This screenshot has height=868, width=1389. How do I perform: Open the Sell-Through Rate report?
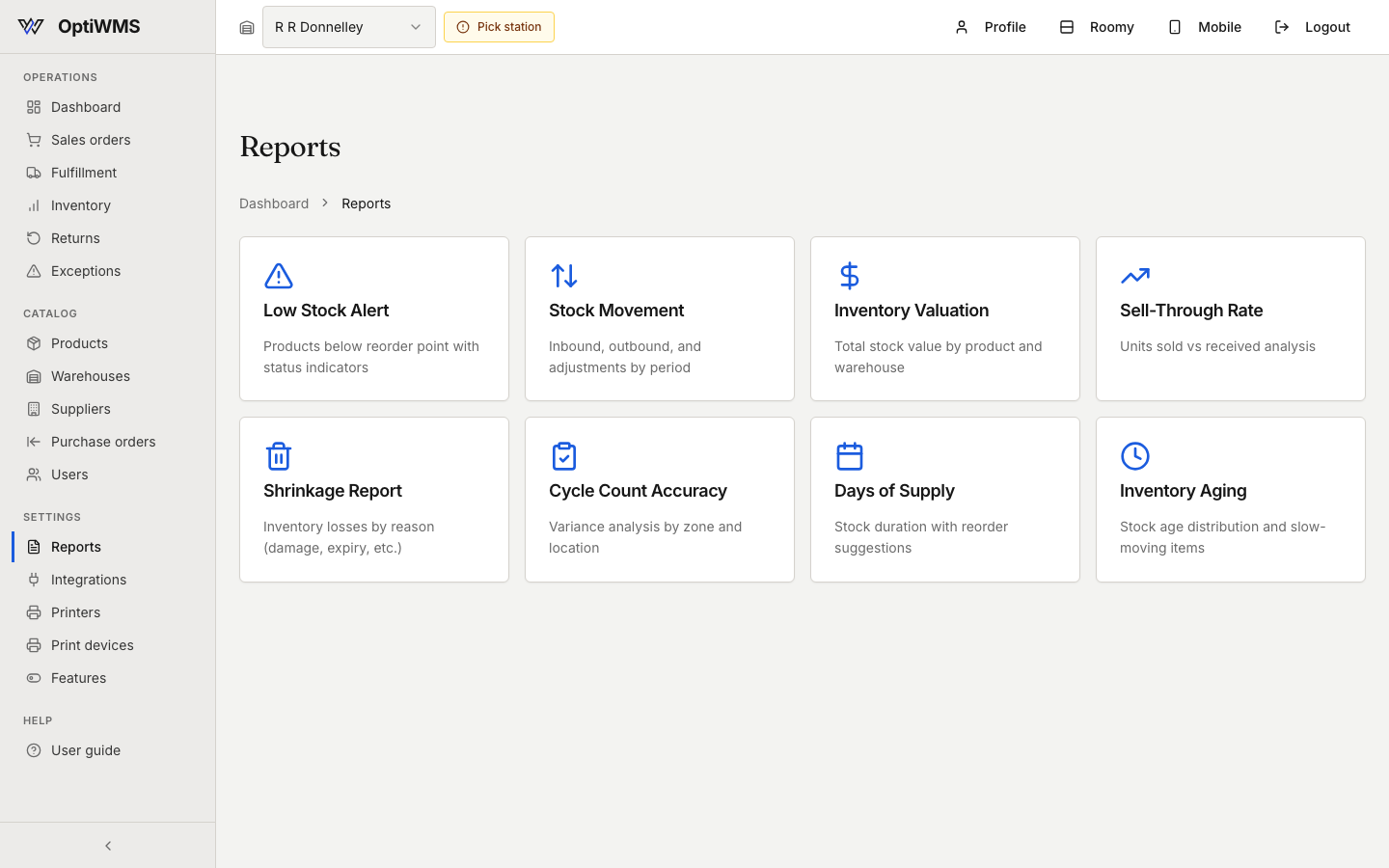click(x=1231, y=318)
